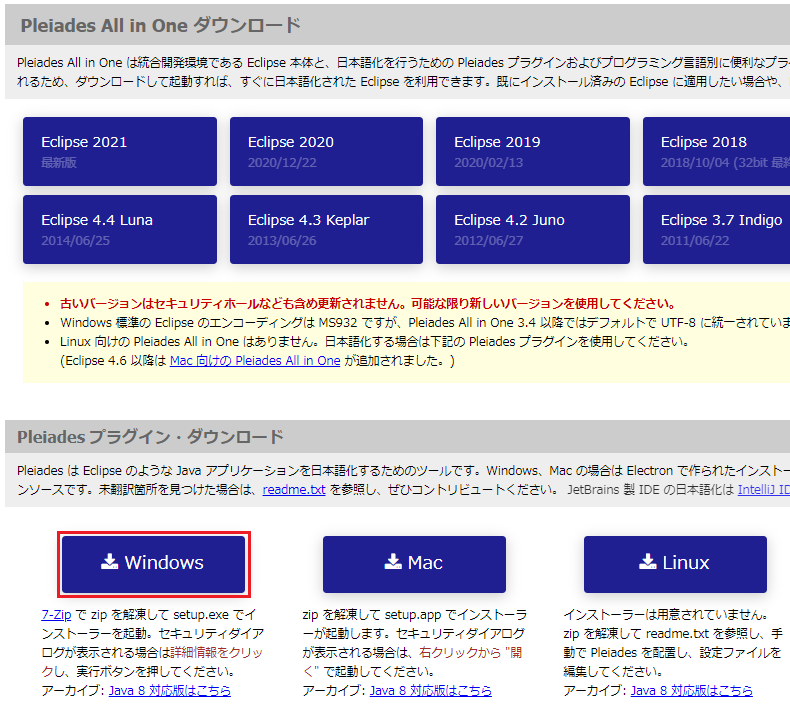This screenshot has height=707, width=790.
Task: Click the 2012/06/27 date on Juno tile
Action: coord(489,241)
